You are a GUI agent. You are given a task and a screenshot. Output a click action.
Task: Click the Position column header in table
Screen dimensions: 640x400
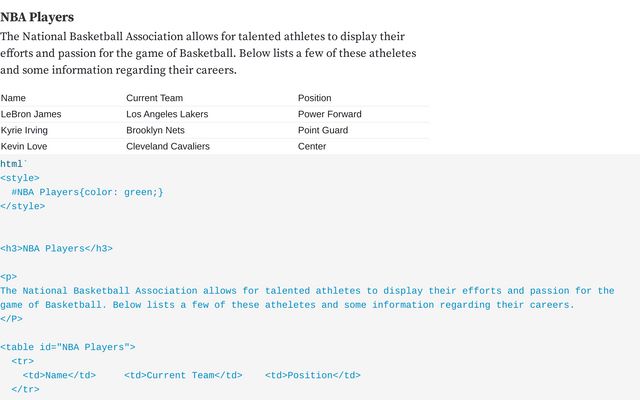pos(314,98)
